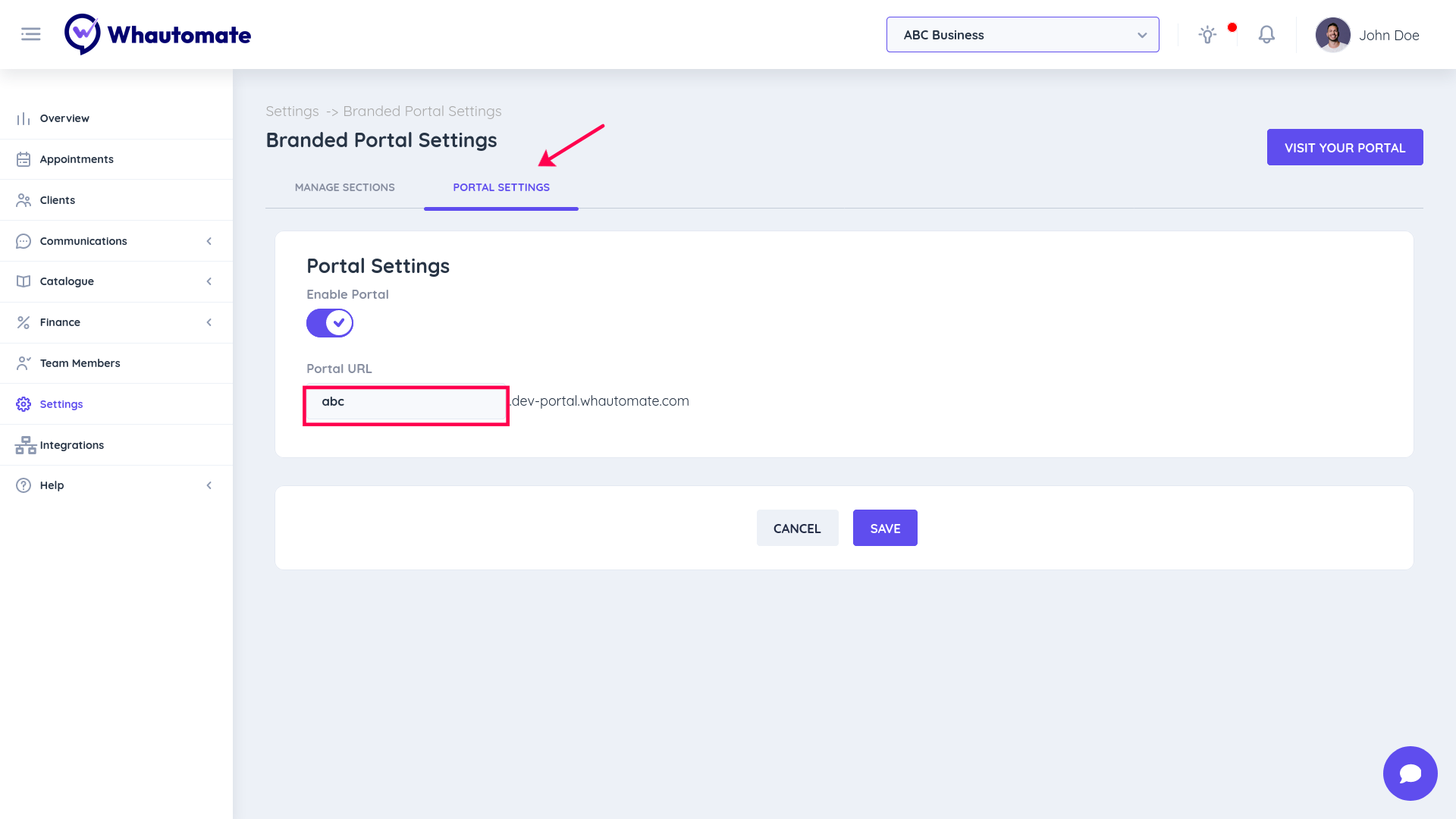Open the notifications bell
1456x819 pixels.
pyautogui.click(x=1266, y=35)
